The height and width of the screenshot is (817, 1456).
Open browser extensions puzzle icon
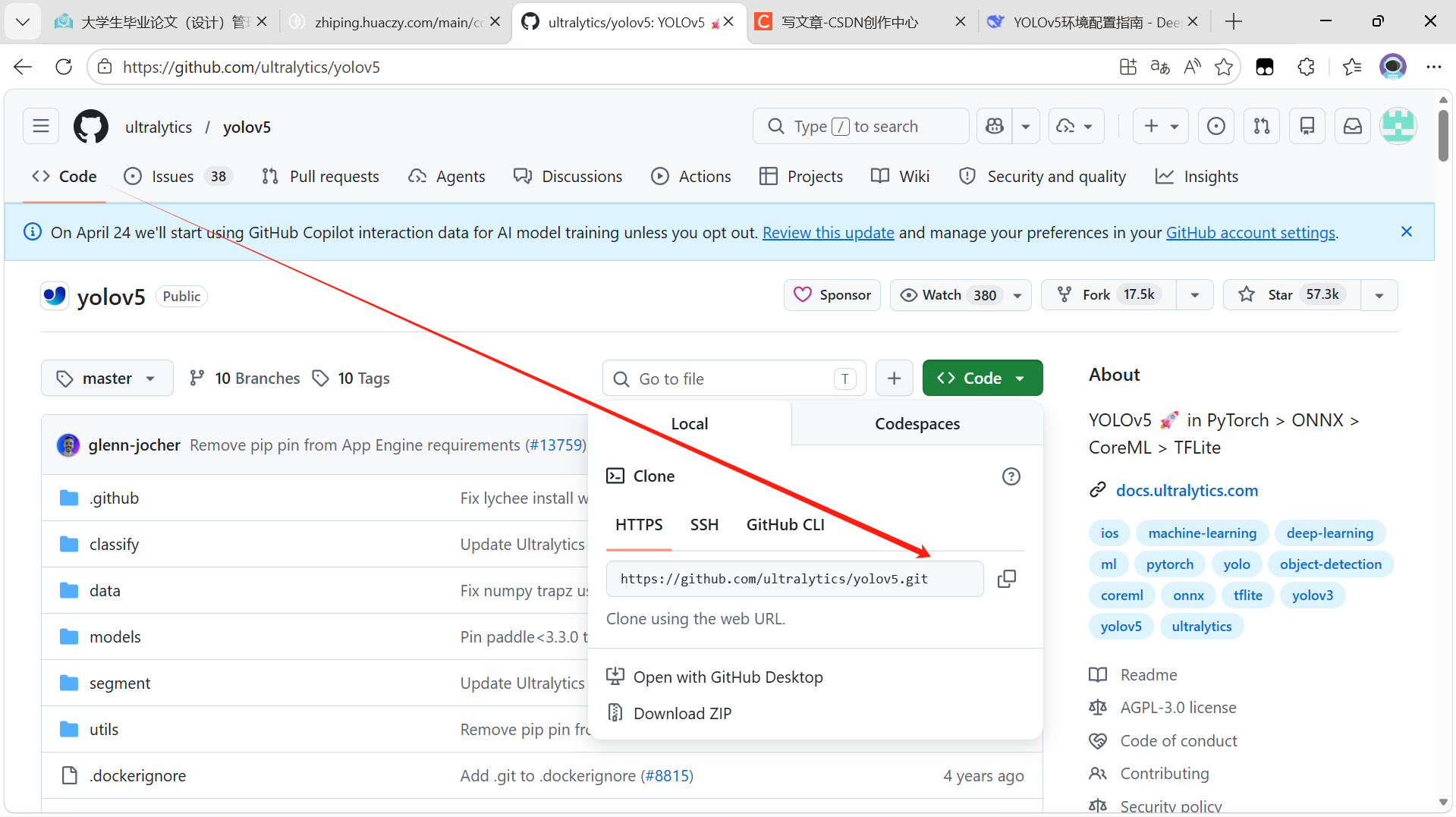click(x=1306, y=67)
